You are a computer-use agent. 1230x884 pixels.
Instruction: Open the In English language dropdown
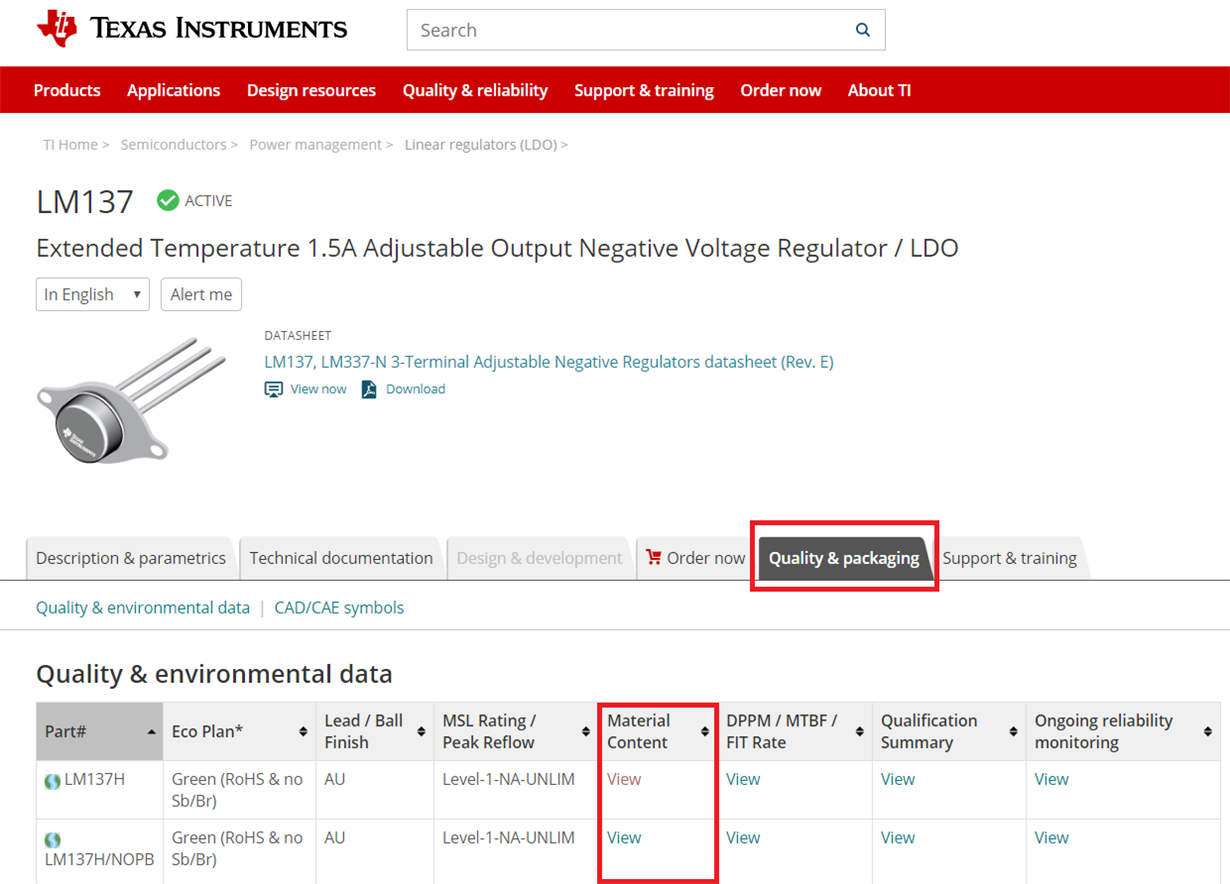[x=92, y=294]
